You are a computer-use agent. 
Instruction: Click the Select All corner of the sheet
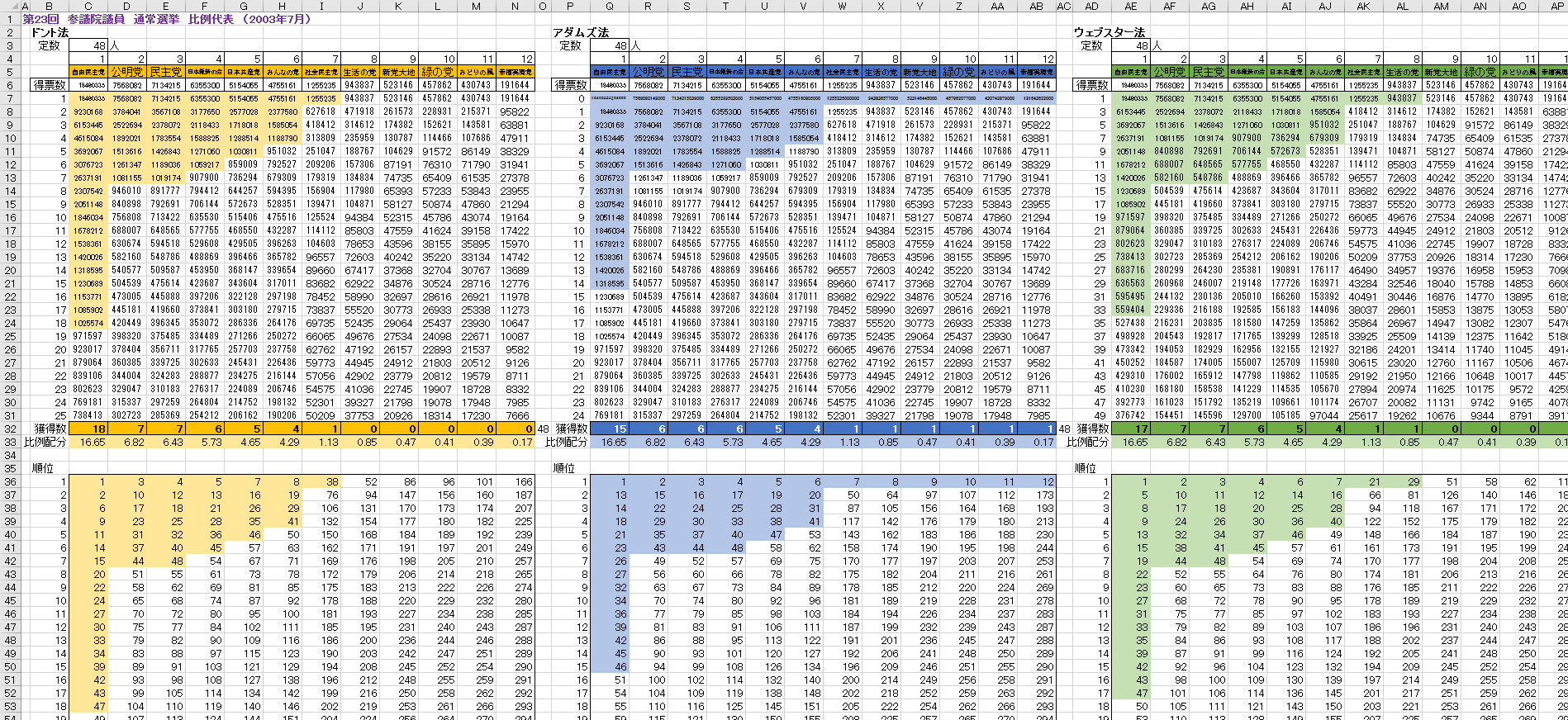click(x=10, y=6)
